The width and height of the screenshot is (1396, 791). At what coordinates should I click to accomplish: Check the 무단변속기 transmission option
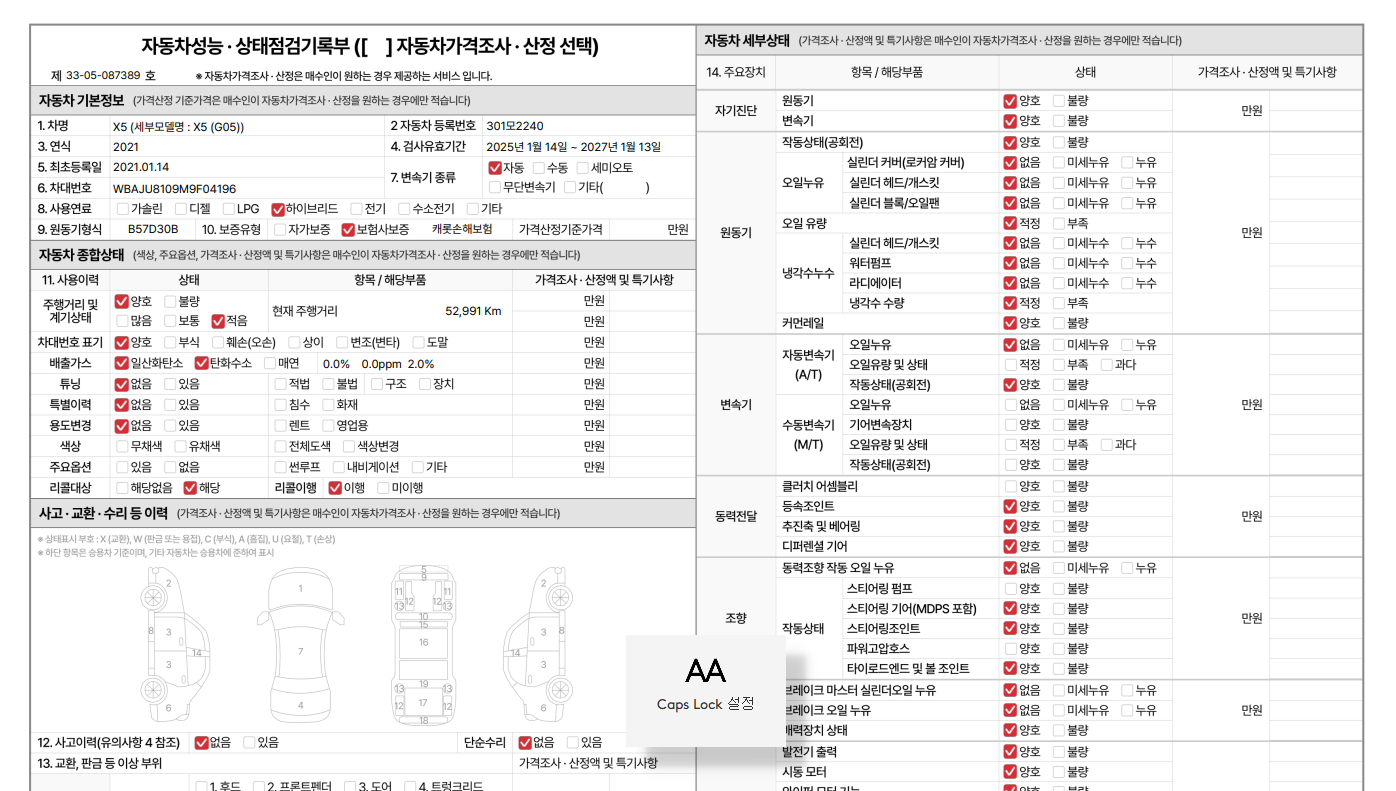pos(495,187)
